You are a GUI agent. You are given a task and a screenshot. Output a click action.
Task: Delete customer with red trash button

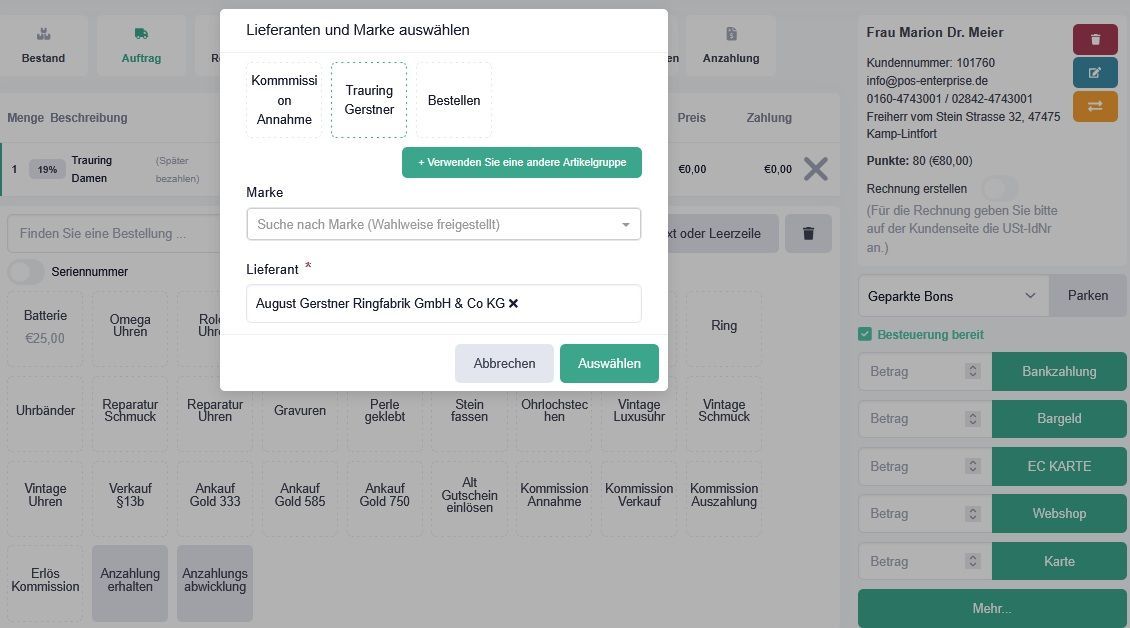coord(1095,40)
